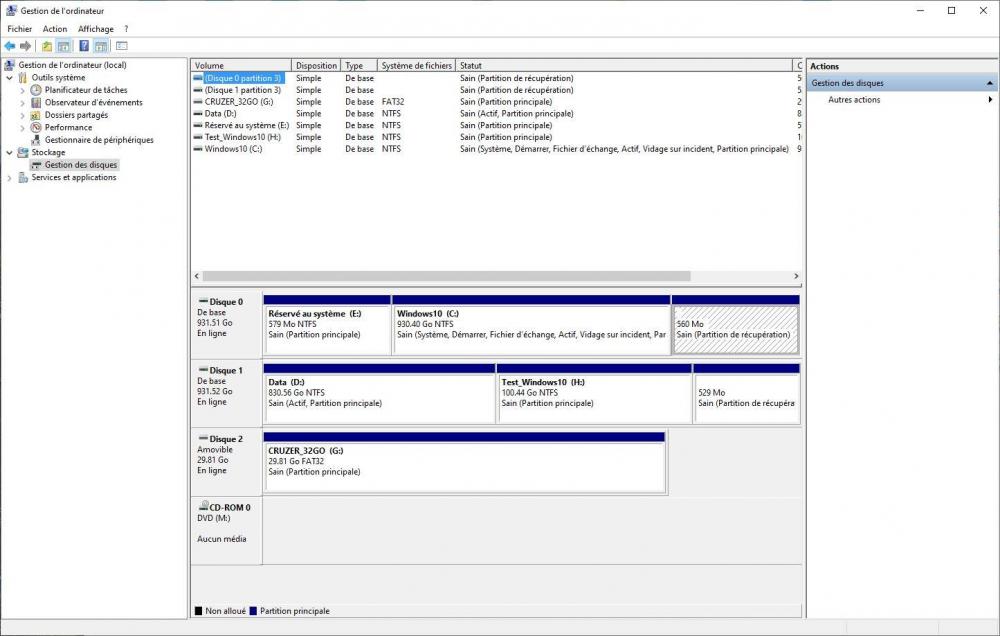Viewport: 1000px width, 636px height.
Task: Open Observateur d'événements in the tree
Action: coord(93,102)
